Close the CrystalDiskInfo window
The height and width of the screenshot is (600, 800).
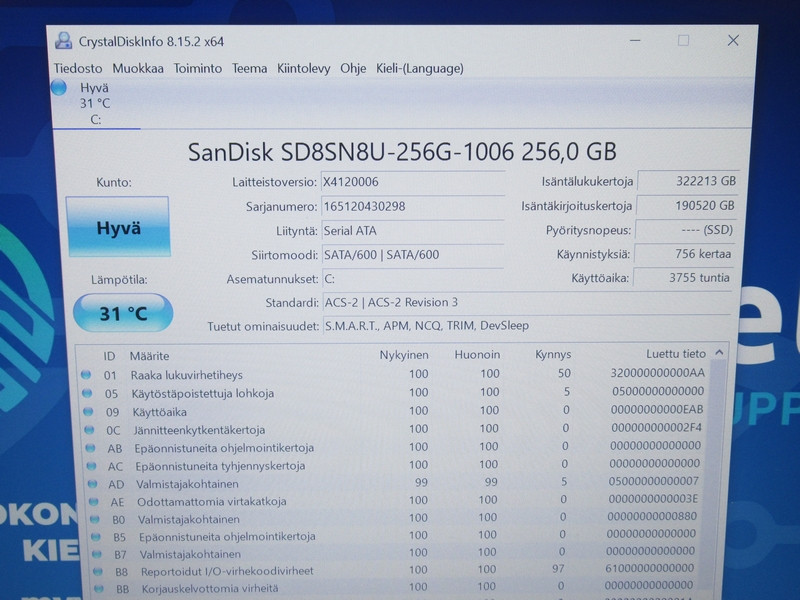(x=733, y=40)
